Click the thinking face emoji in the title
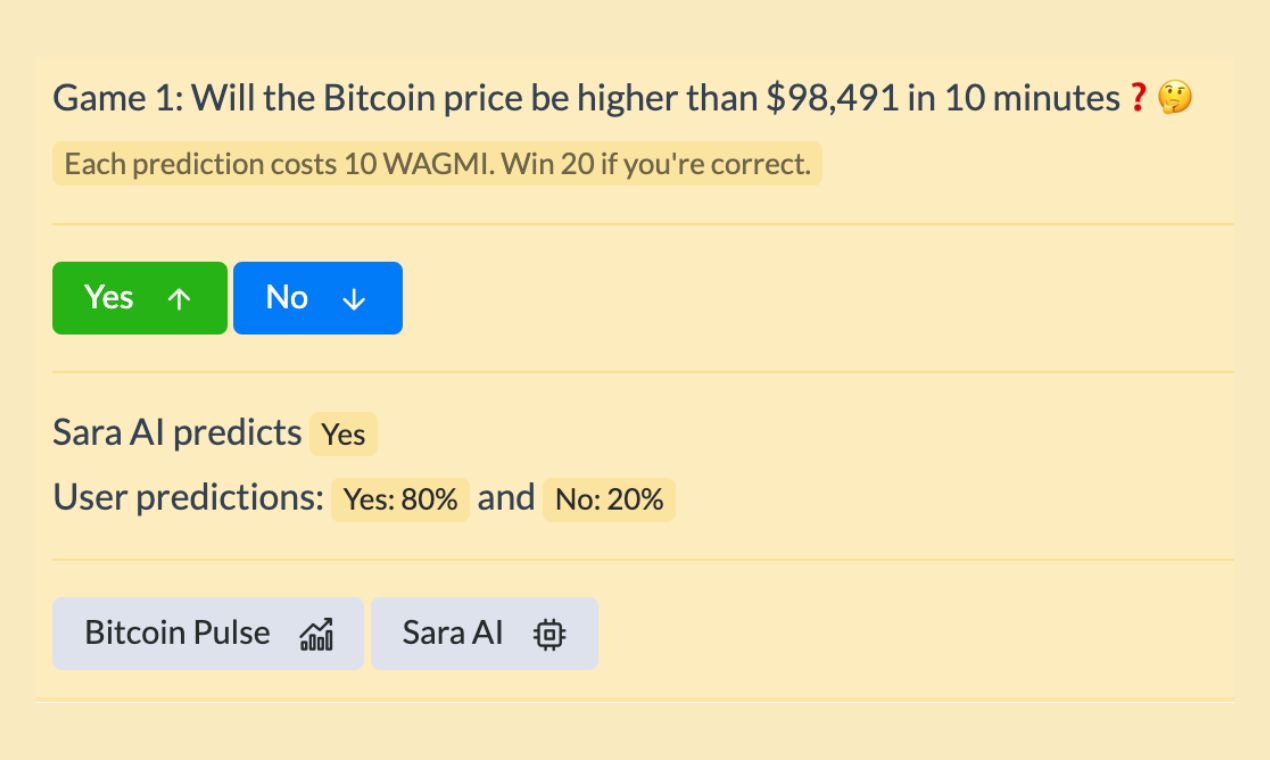Viewport: 1270px width, 760px height. point(1174,97)
